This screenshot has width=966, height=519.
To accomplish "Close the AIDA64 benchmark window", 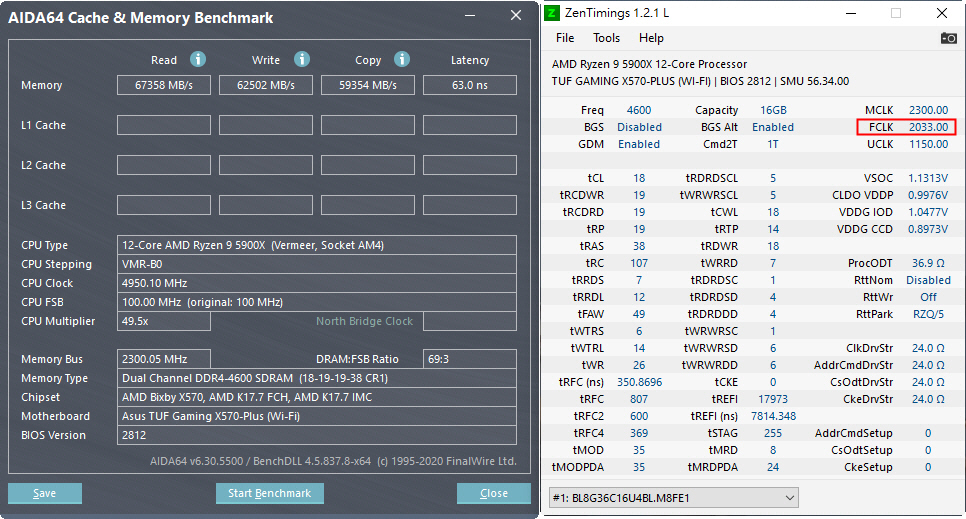I will [x=516, y=15].
